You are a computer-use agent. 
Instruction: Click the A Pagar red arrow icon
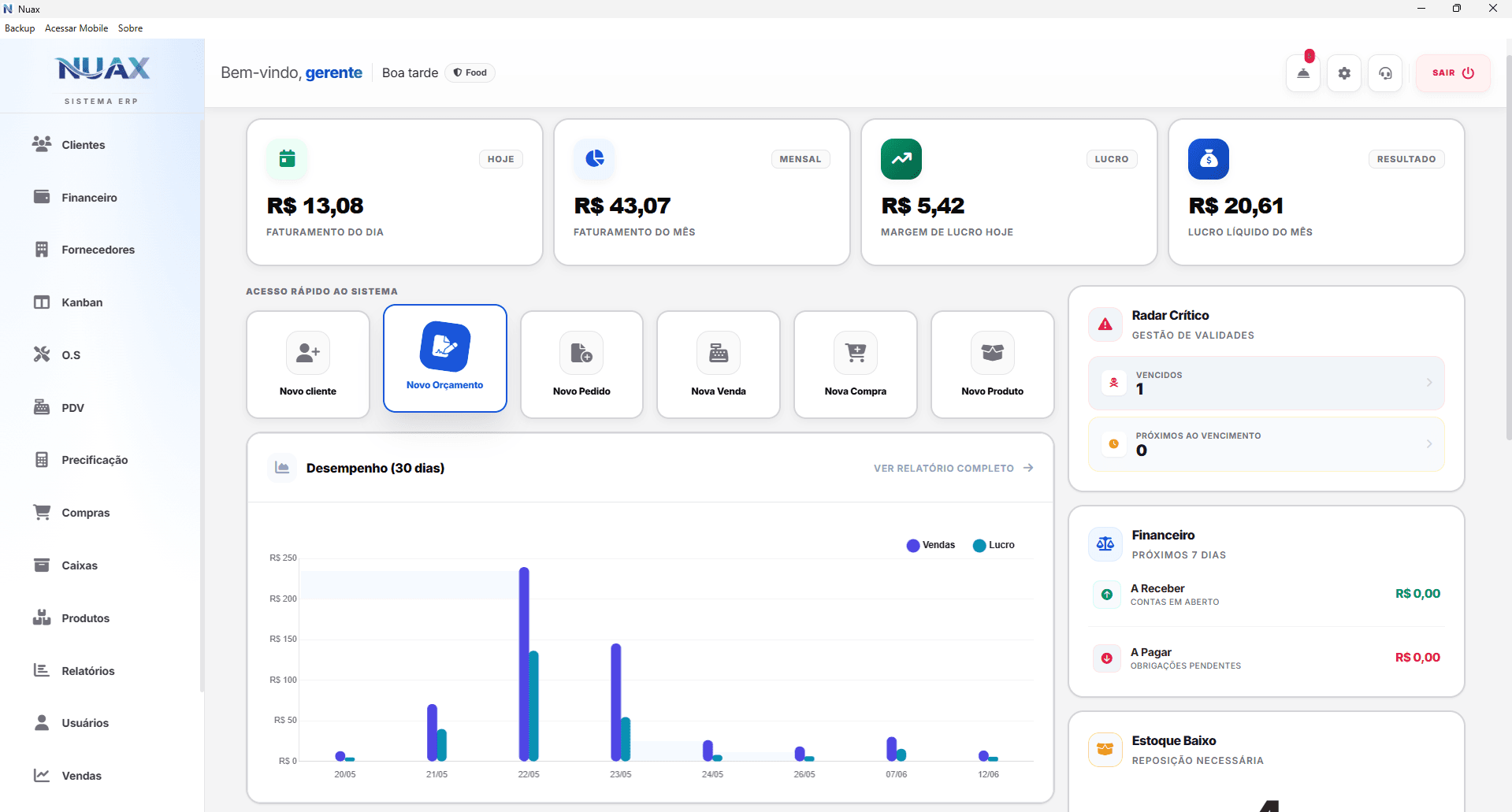click(1107, 658)
